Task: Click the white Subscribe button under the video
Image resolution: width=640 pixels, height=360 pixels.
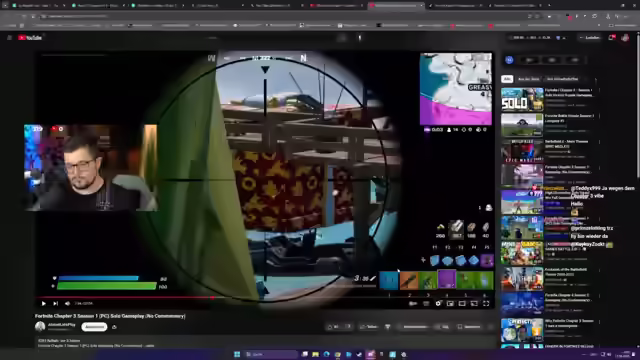Action: pos(94,327)
